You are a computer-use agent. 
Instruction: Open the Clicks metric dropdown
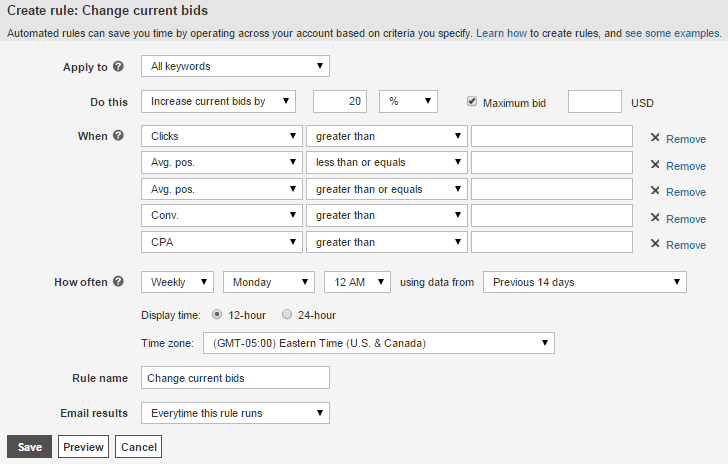click(x=222, y=136)
